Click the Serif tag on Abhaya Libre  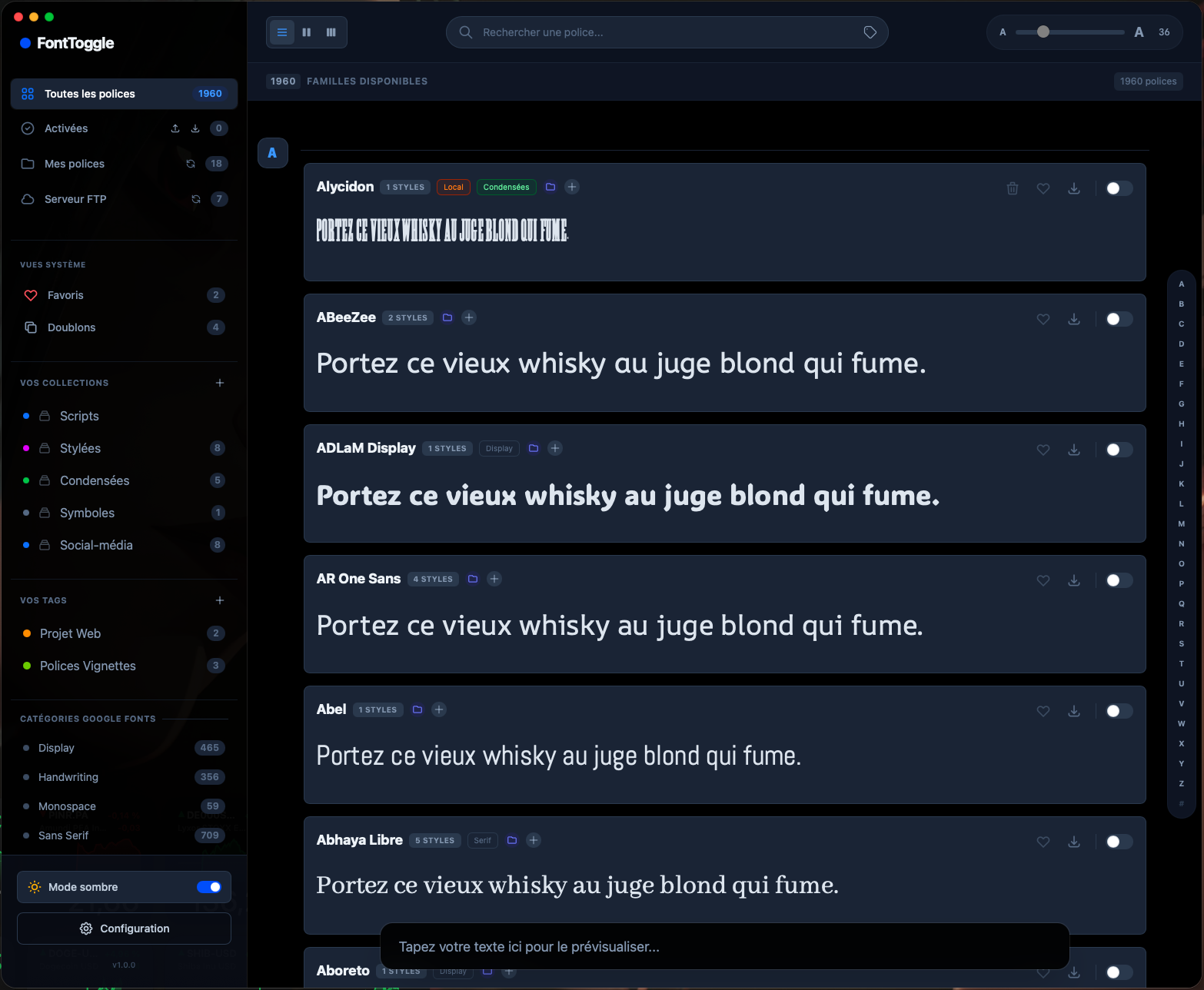(x=482, y=840)
